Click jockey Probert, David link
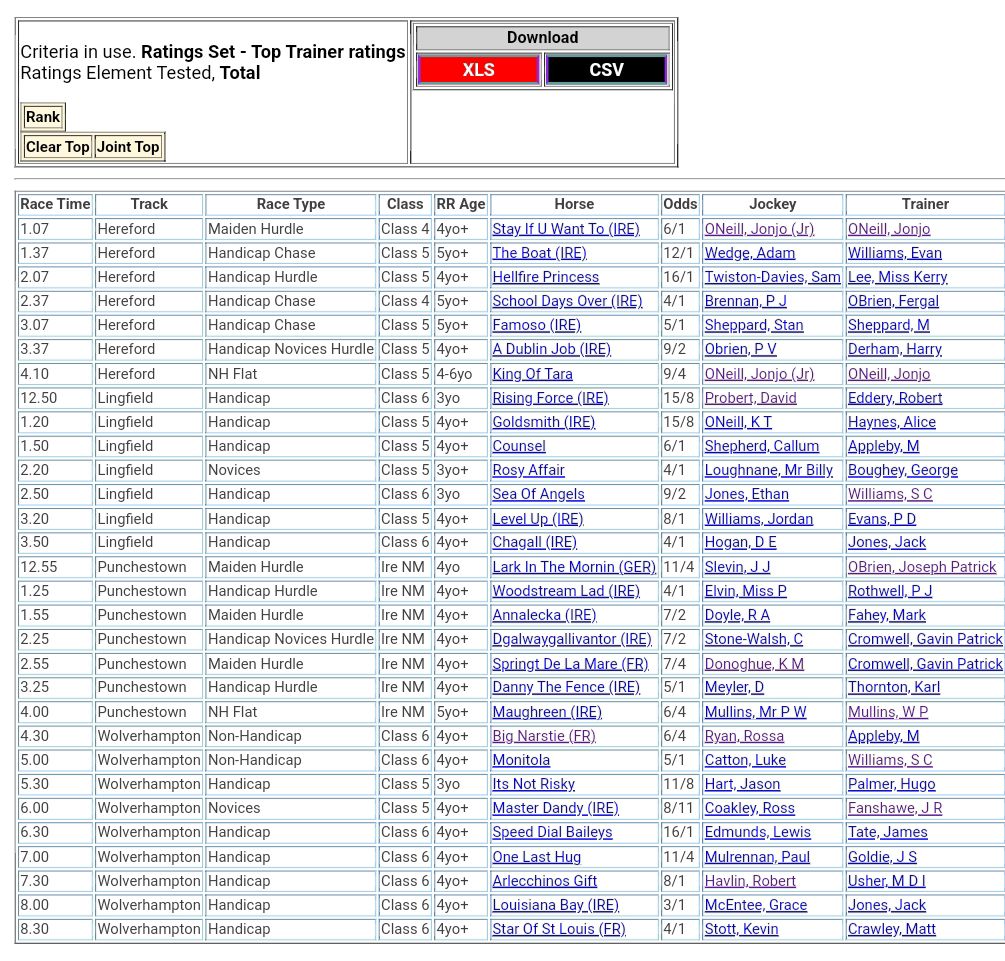Viewport: 1005px width, 961px height. click(750, 398)
